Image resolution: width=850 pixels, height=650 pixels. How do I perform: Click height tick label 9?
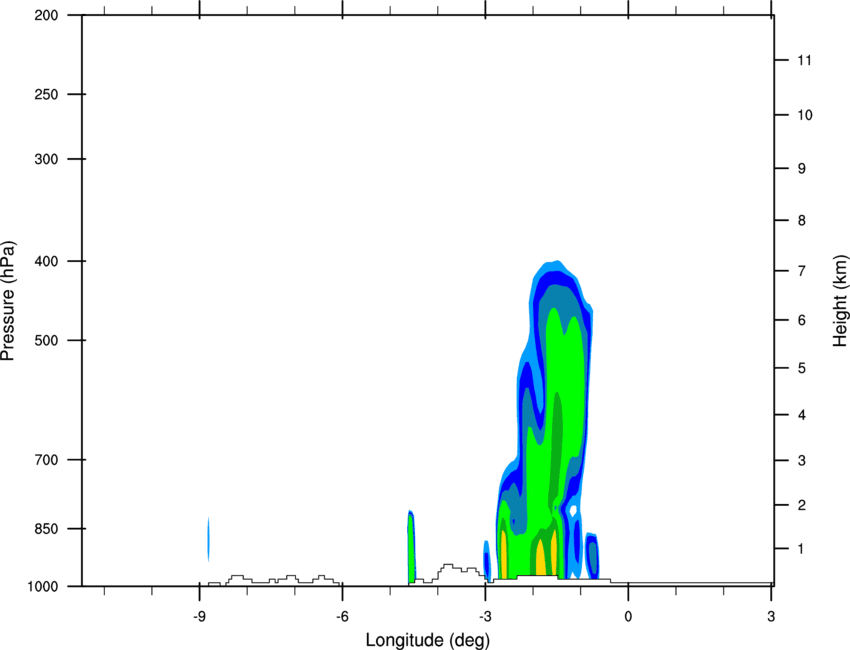[x=802, y=169]
